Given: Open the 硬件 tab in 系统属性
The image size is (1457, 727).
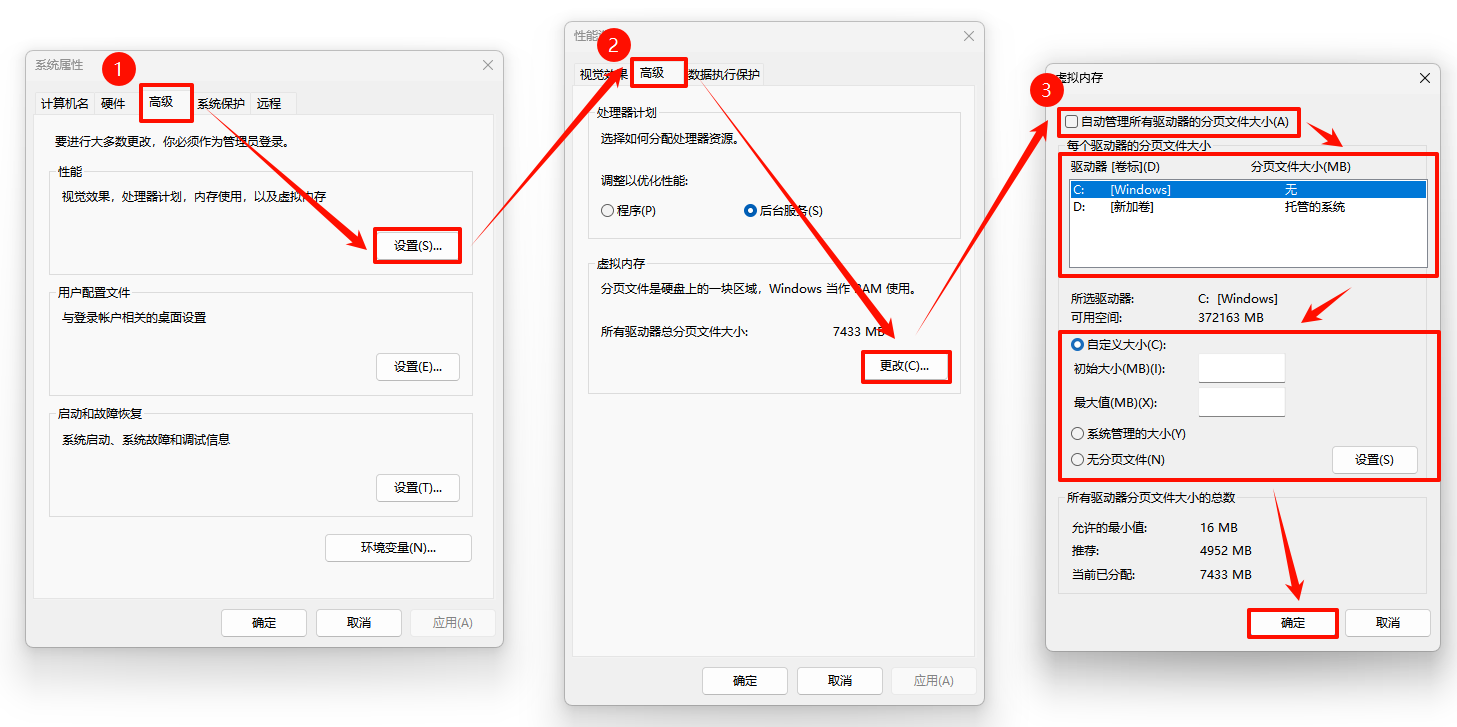Looking at the screenshot, I should pyautogui.click(x=113, y=103).
